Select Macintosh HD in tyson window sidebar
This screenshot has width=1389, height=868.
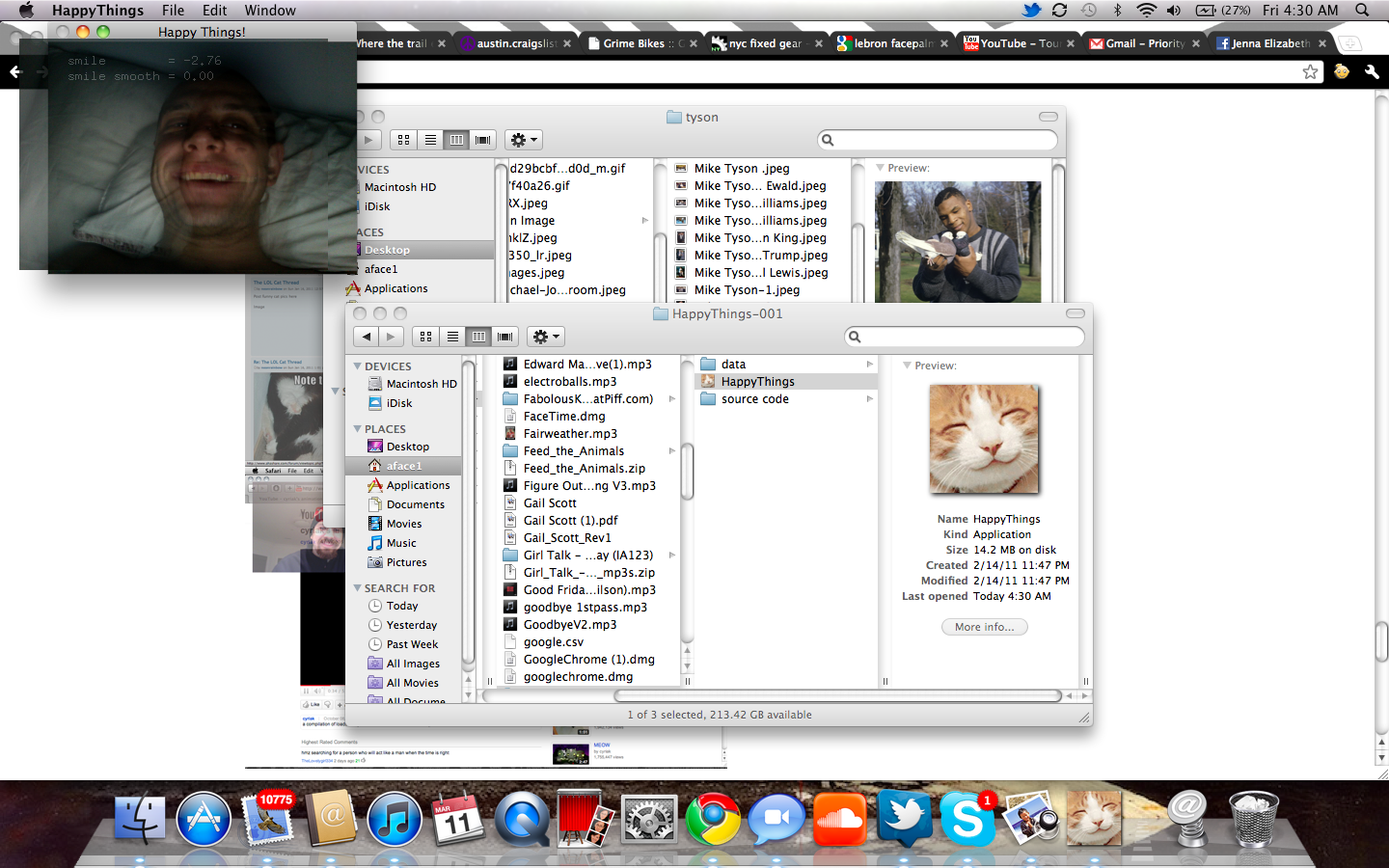tap(399, 187)
